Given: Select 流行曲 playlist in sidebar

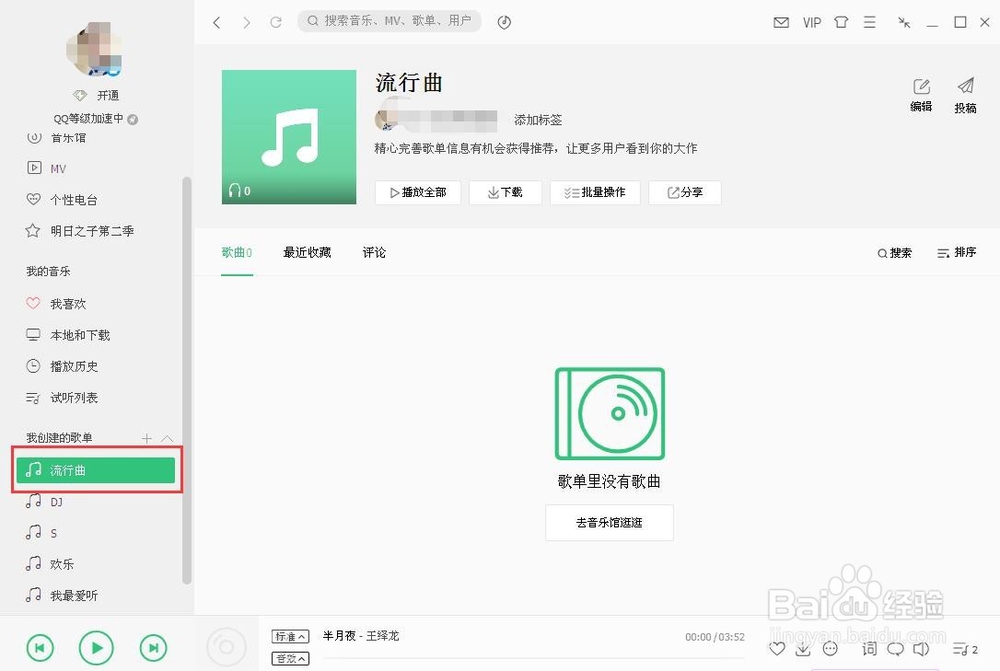Looking at the screenshot, I should (x=96, y=470).
